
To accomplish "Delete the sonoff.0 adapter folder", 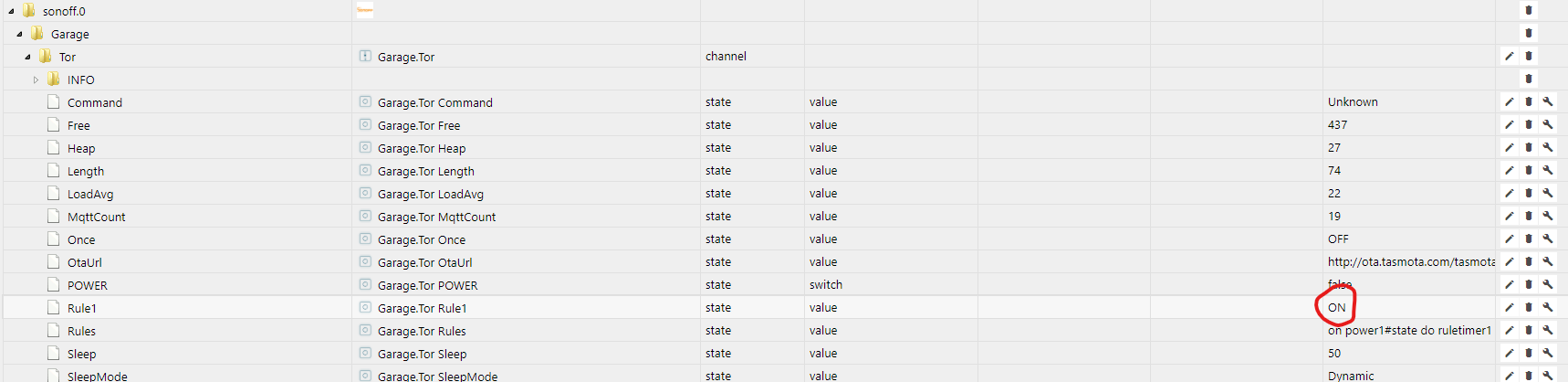I will point(1529,11).
